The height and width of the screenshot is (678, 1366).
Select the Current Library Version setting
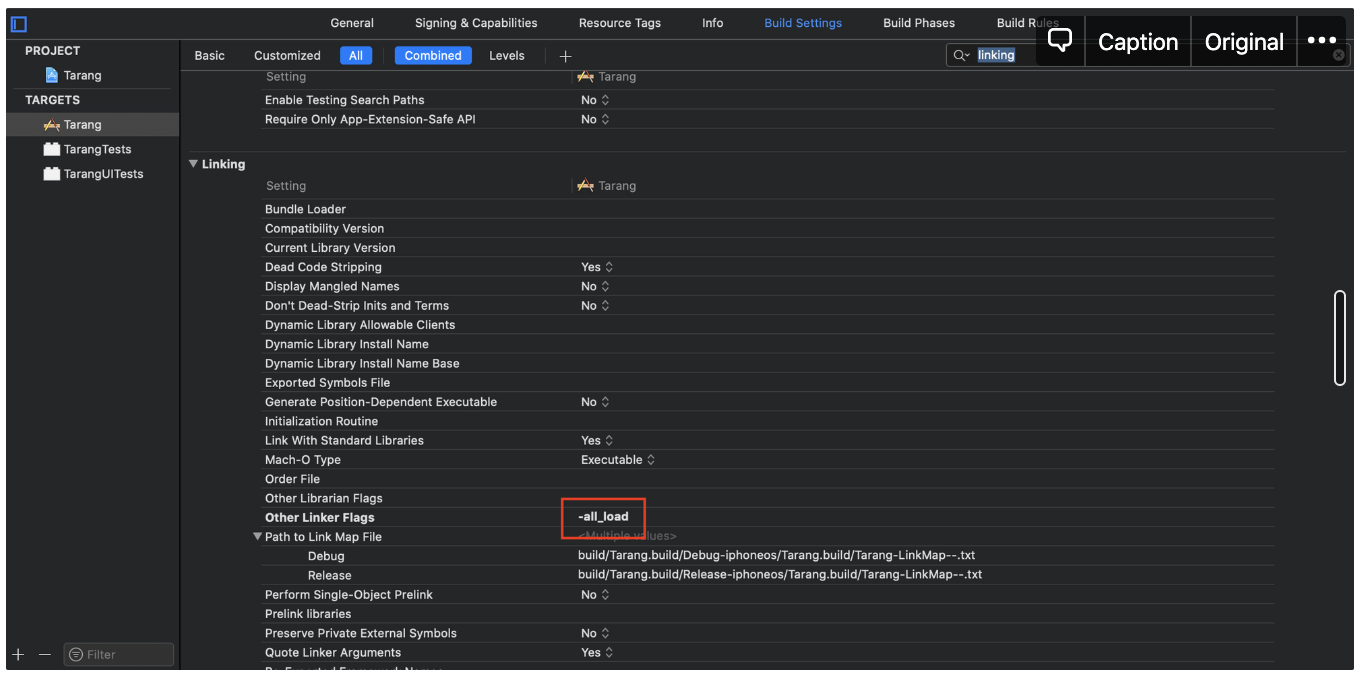(x=330, y=248)
